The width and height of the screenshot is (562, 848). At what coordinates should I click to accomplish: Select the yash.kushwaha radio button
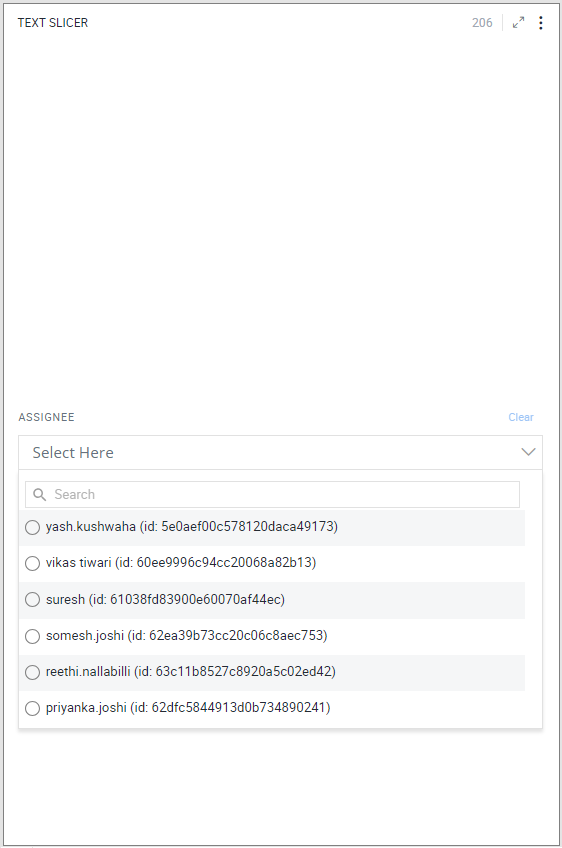click(x=32, y=527)
